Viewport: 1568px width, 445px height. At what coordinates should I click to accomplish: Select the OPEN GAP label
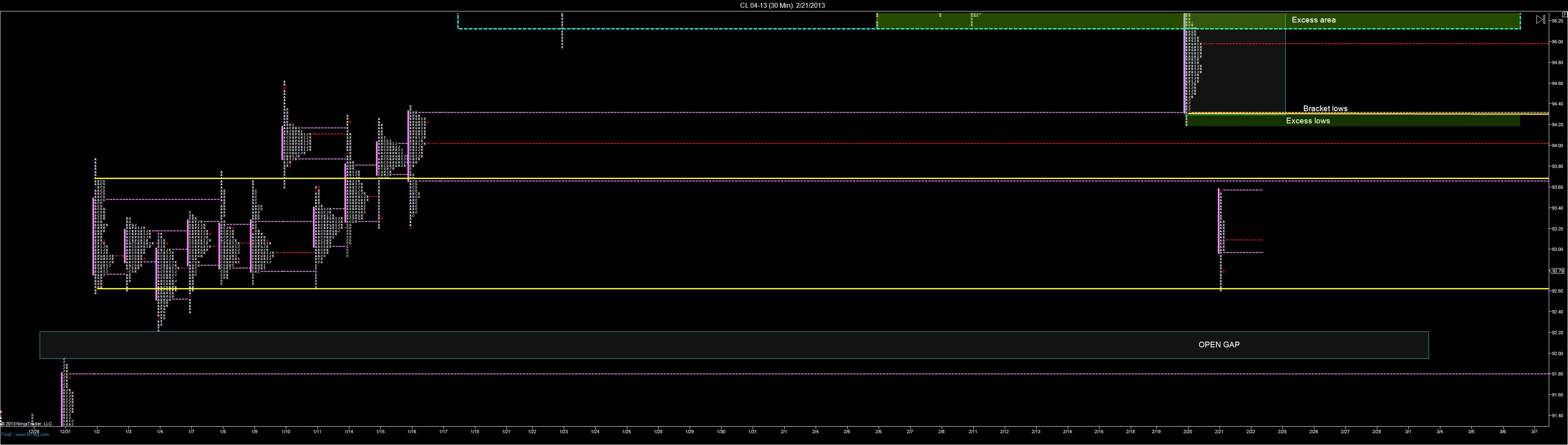1219,345
